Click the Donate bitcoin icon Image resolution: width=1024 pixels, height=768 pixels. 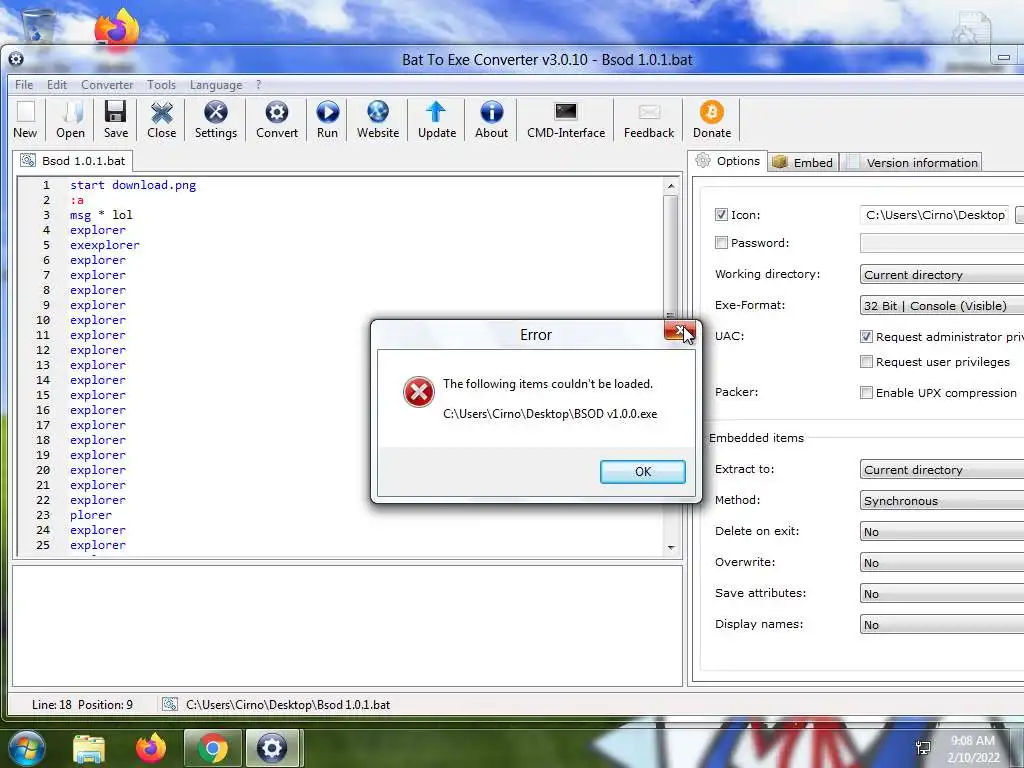pyautogui.click(x=712, y=112)
